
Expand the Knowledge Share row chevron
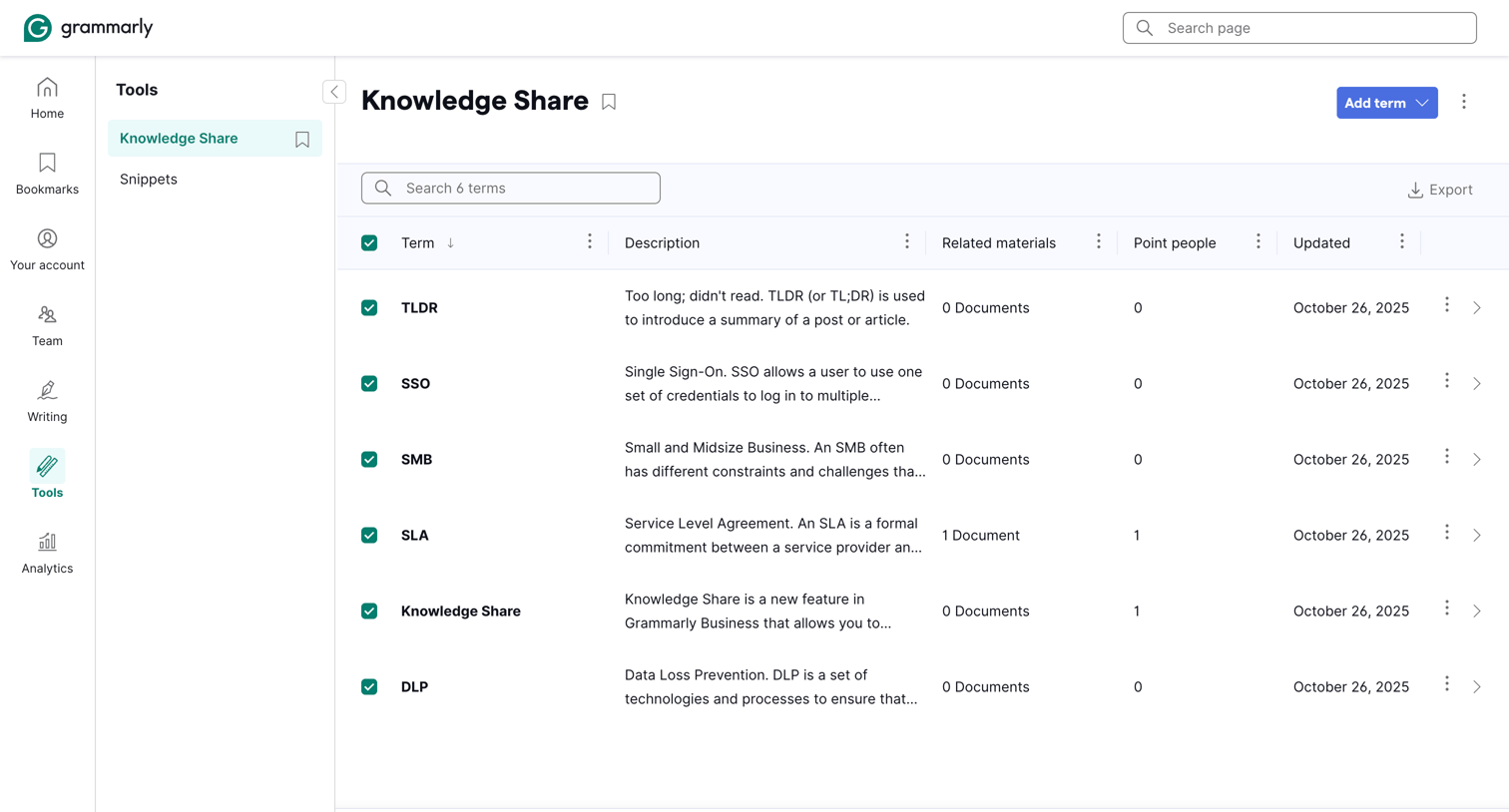coord(1477,611)
